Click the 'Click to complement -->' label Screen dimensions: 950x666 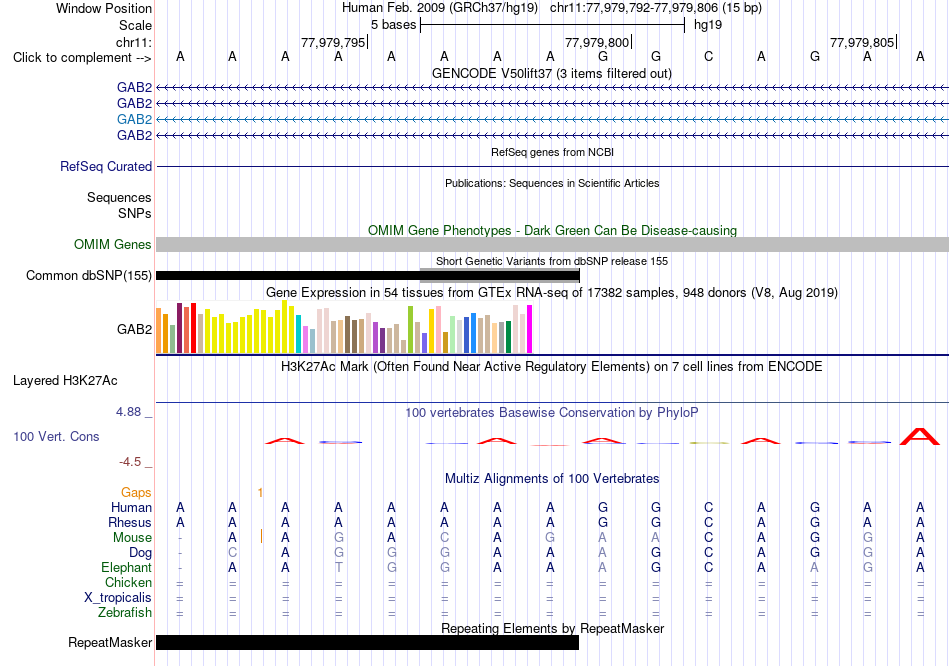(x=82, y=58)
